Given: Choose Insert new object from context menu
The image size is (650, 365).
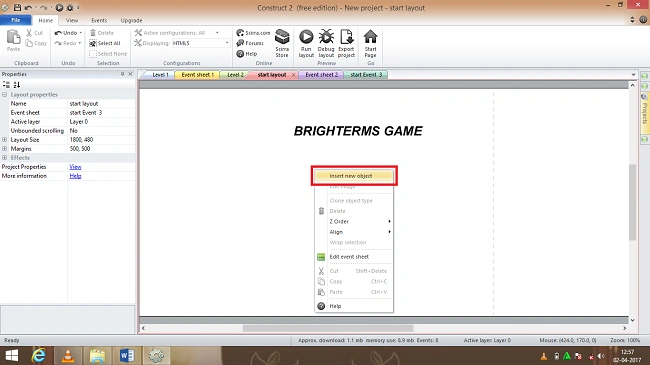Looking at the screenshot, I should pyautogui.click(x=354, y=176).
